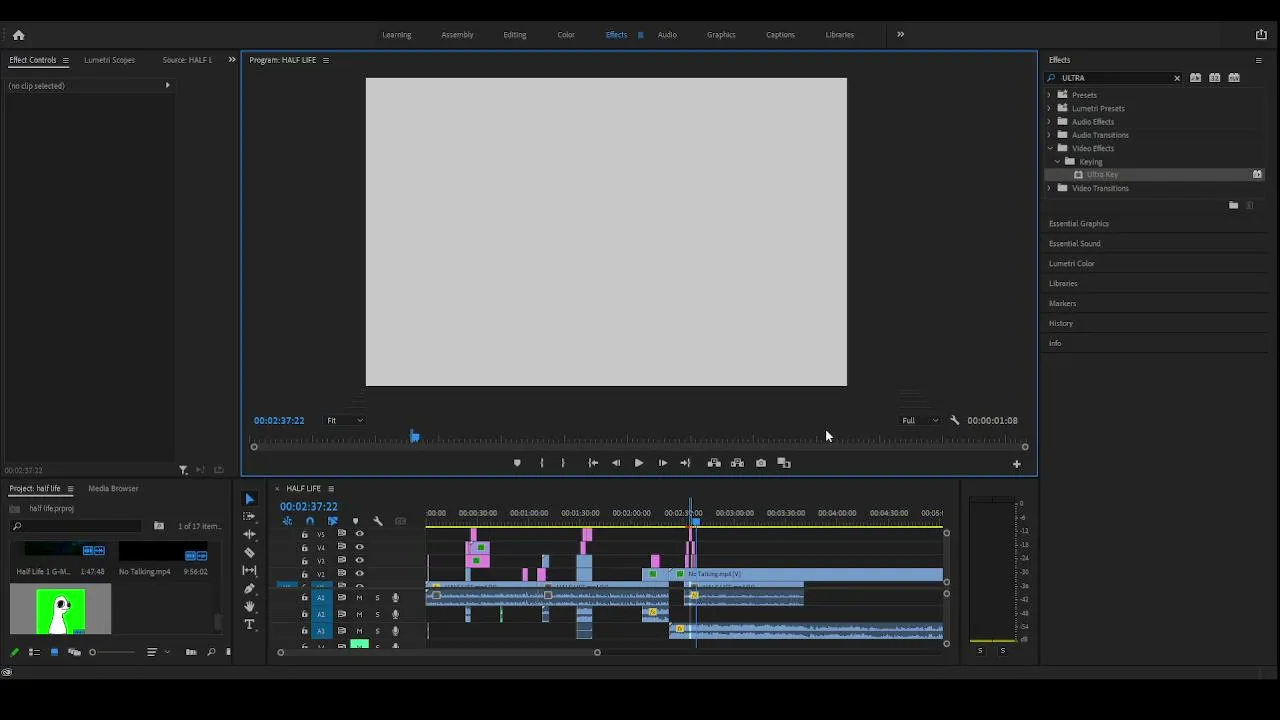Switch Project panel to freeform view

(x=74, y=652)
